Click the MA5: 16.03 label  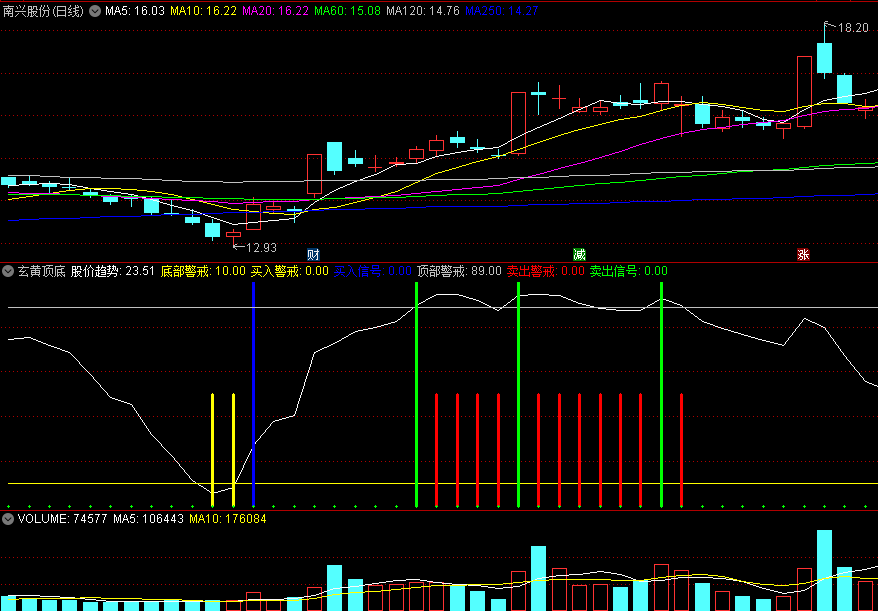tap(135, 10)
